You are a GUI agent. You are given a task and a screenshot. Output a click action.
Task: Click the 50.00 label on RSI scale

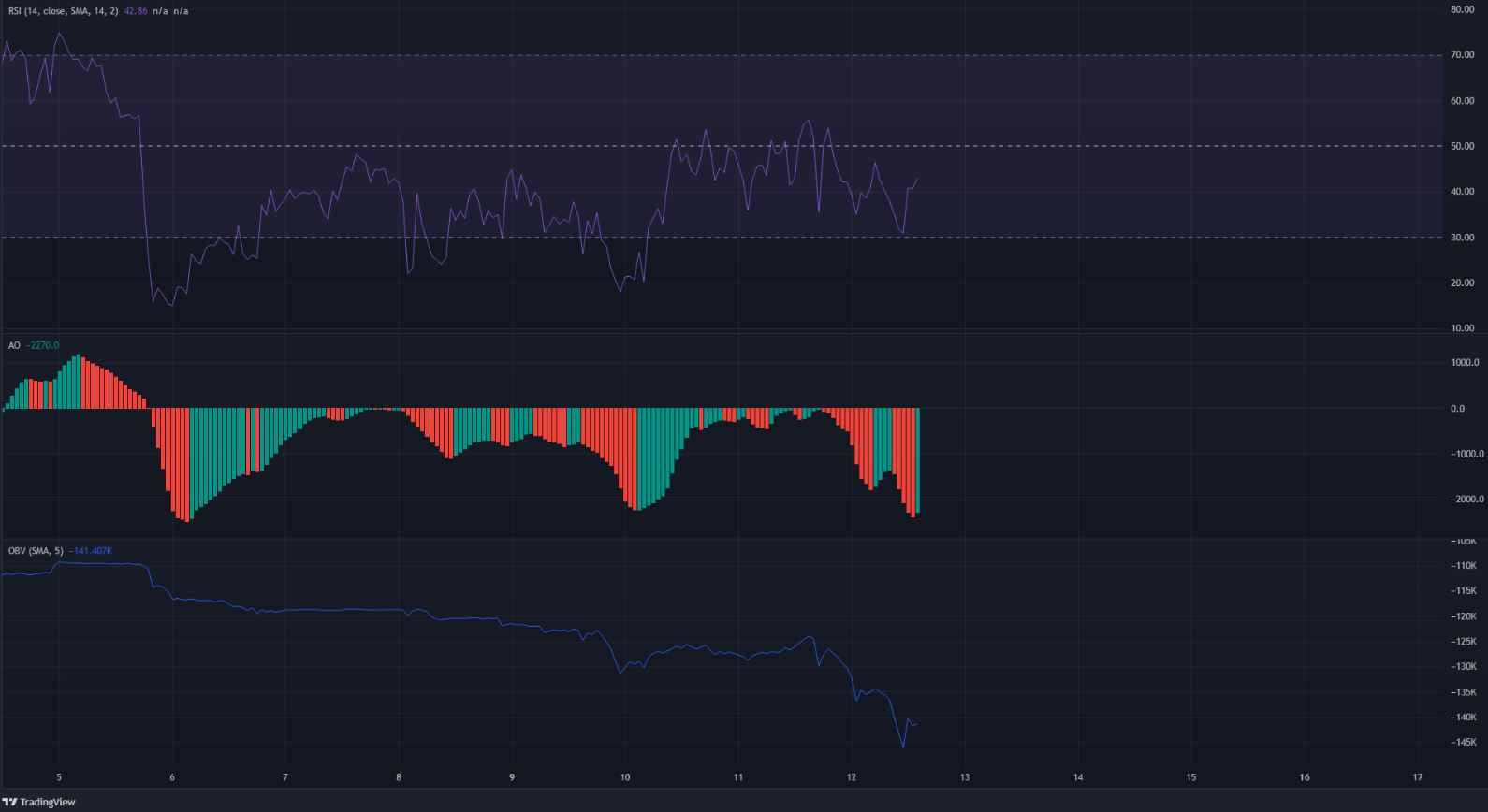click(x=1462, y=147)
